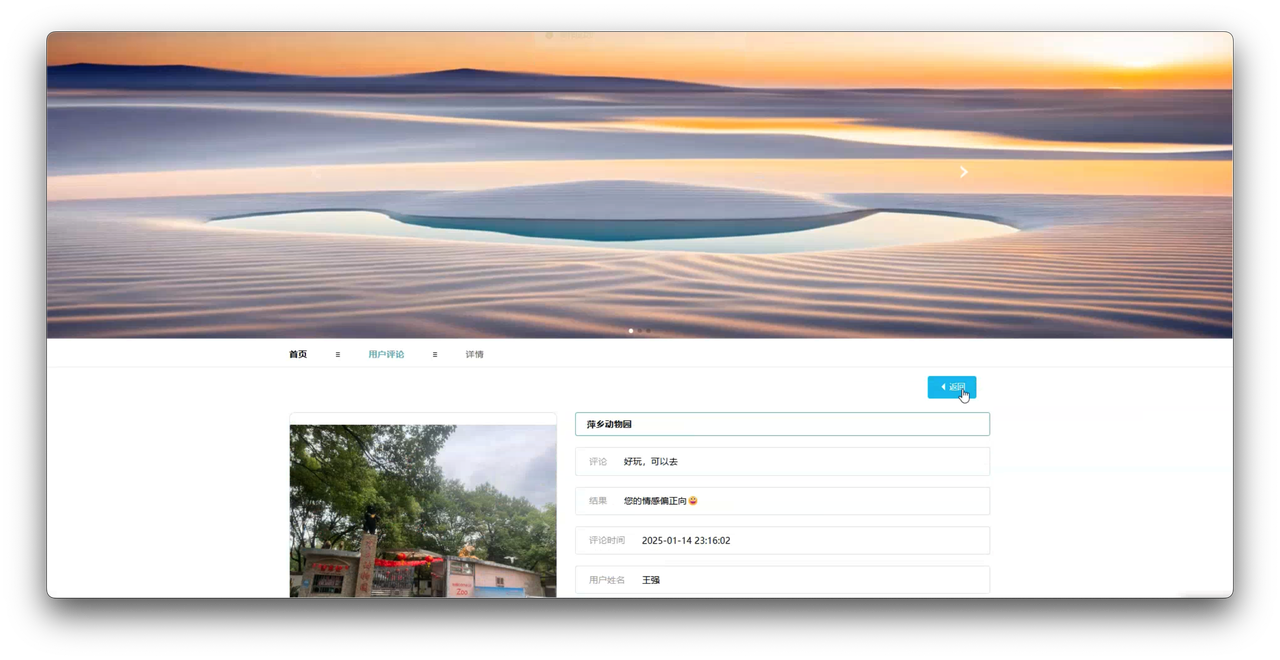Click the hamburger icon beside 详情
Image resolution: width=1280 pixels, height=660 pixels.
coord(435,354)
